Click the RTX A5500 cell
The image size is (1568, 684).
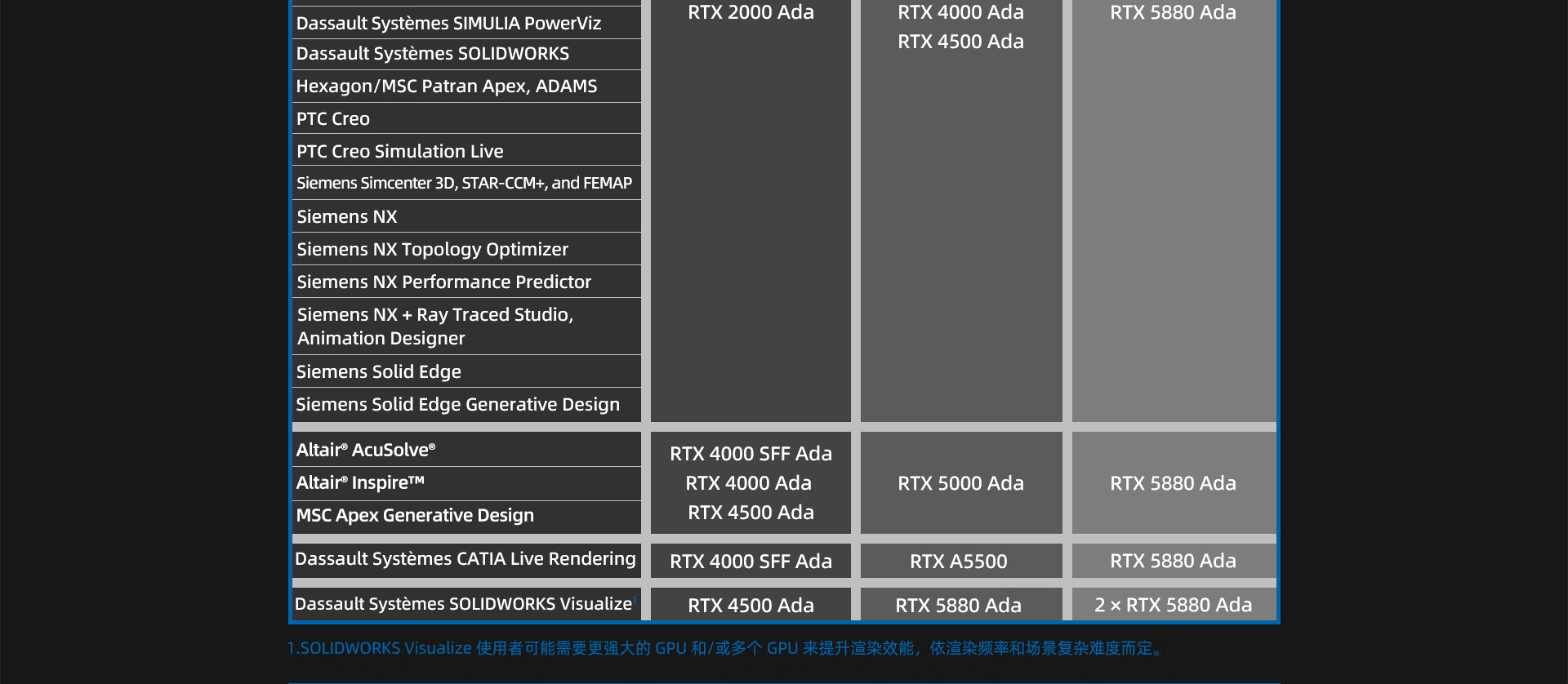[959, 562]
